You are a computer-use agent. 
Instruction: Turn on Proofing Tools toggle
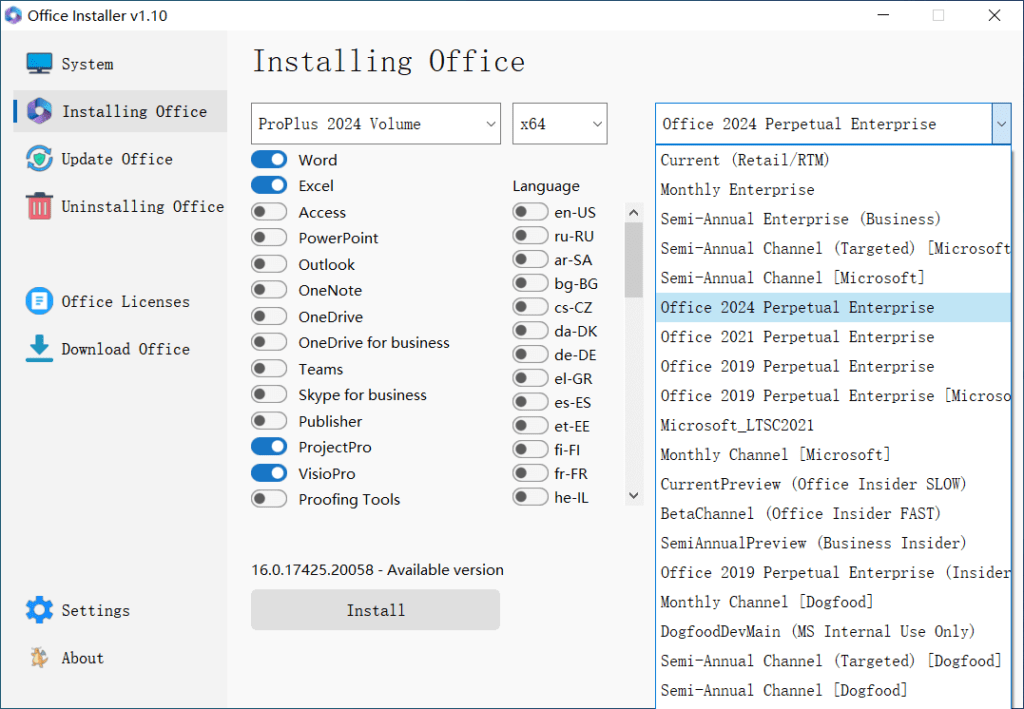pos(269,499)
